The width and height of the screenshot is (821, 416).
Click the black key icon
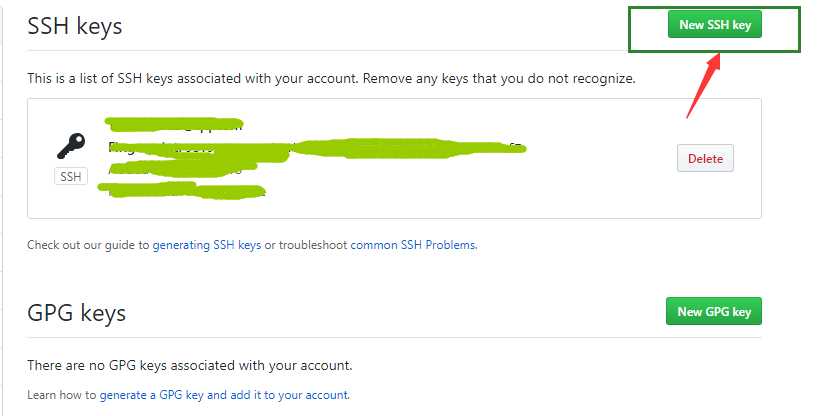pyautogui.click(x=71, y=146)
